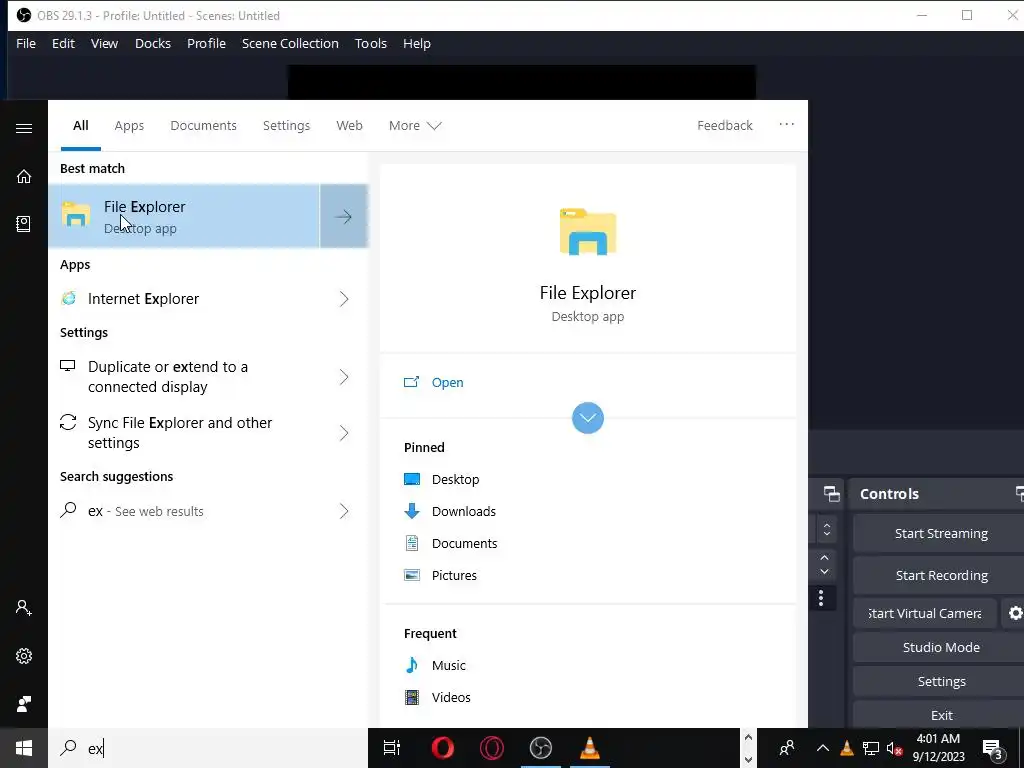This screenshot has height=768, width=1024.
Task: Open the OBS Docks menu
Action: tap(153, 43)
